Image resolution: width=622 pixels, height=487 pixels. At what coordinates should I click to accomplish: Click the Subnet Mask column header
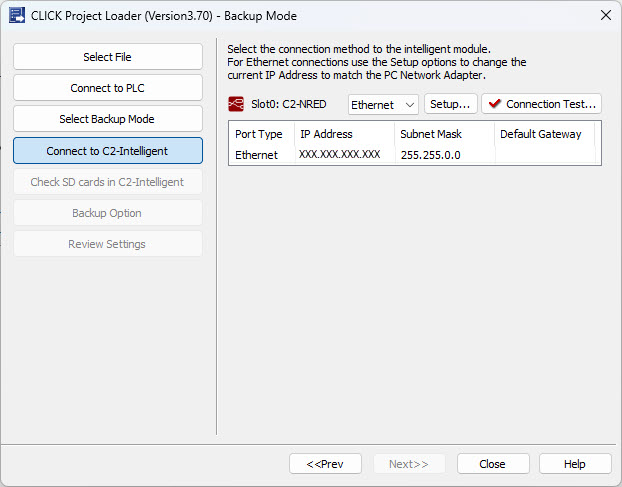[445, 134]
